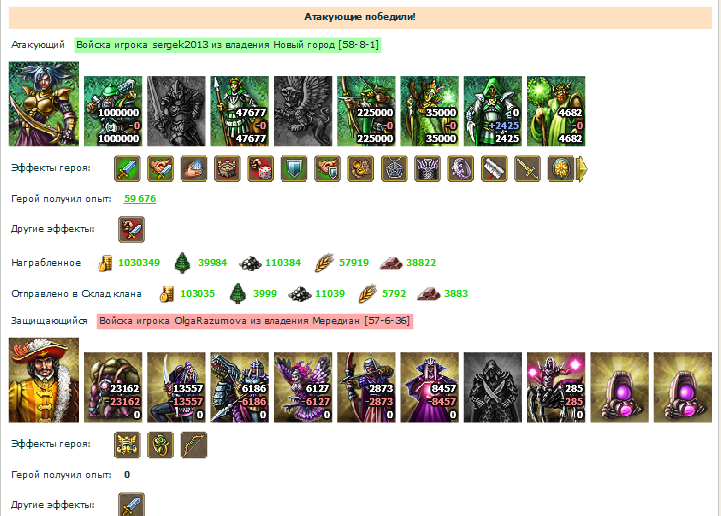Click the unit tile with 1000000 troops
Image resolution: width=721 pixels, height=516 pixels.
(x=113, y=111)
